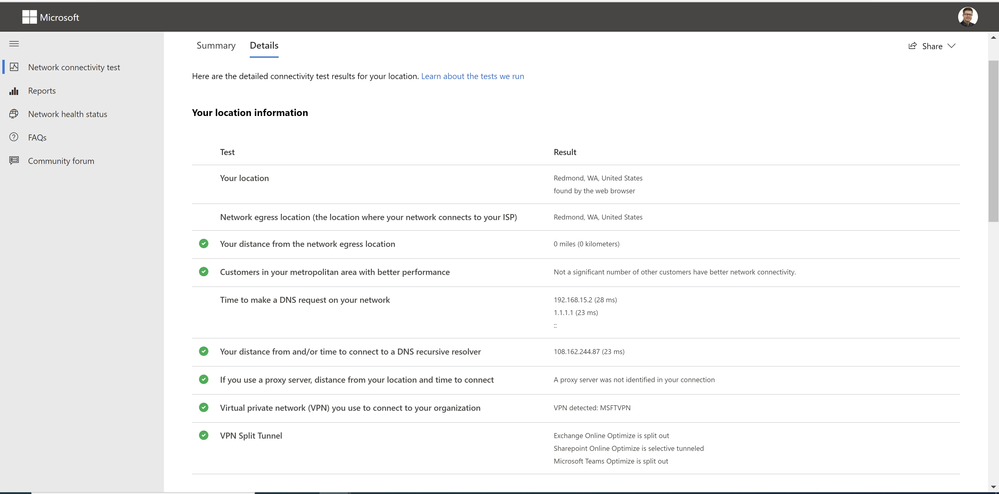Click the DNS recursive resolver row label
This screenshot has height=494, width=999.
coord(350,352)
